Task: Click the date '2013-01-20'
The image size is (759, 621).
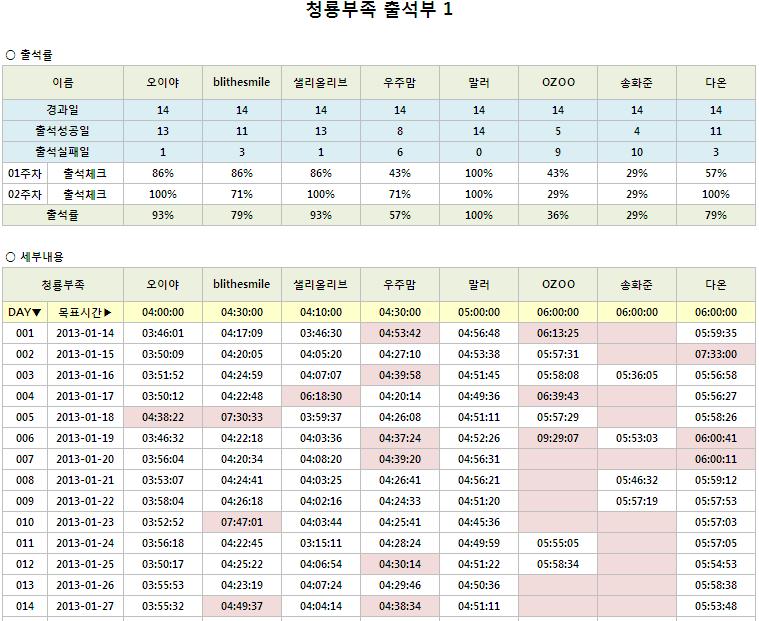Action: click(x=85, y=459)
